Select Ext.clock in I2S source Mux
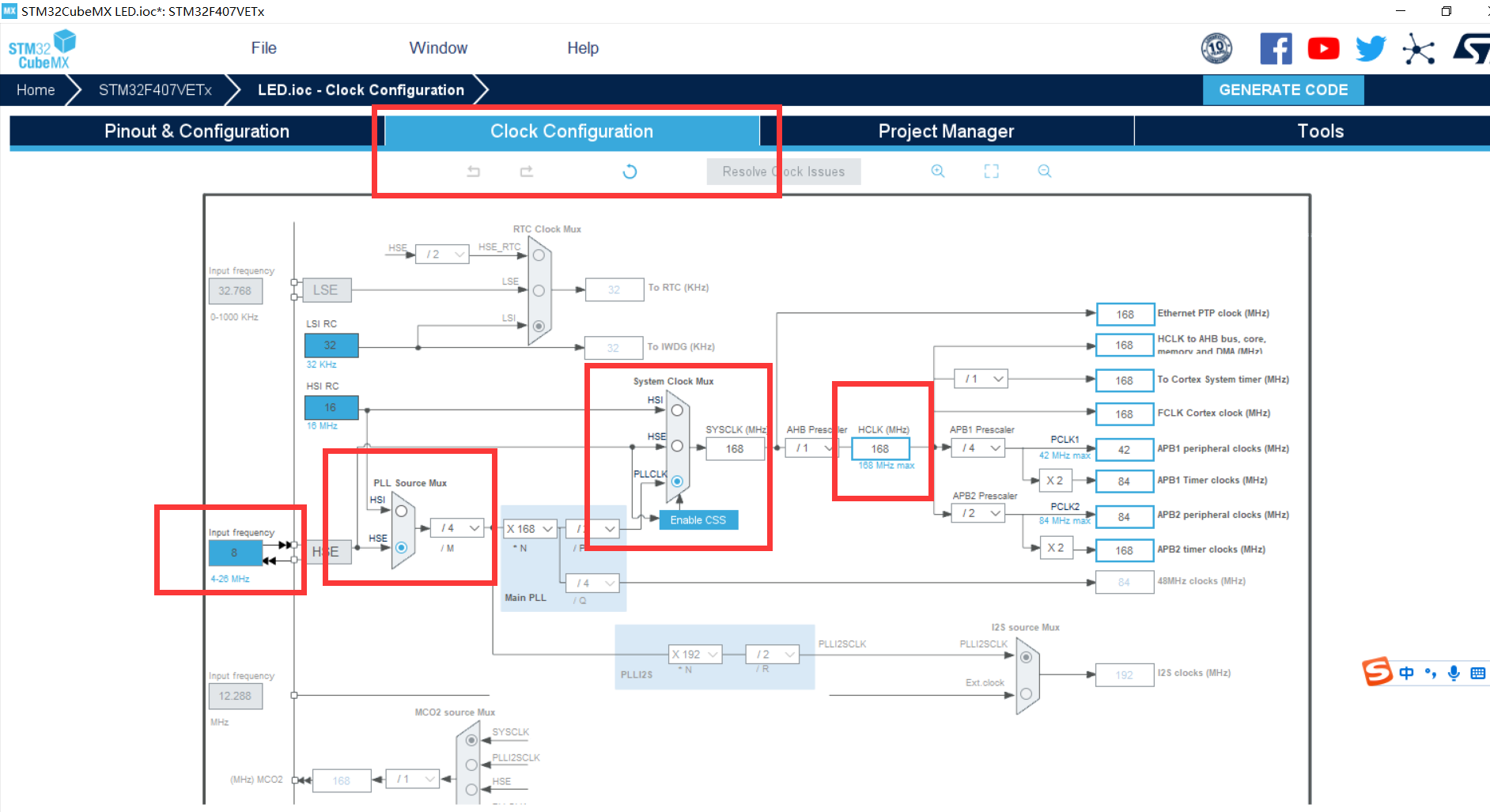Screen dimensions: 1490x812 [x=1026, y=693]
